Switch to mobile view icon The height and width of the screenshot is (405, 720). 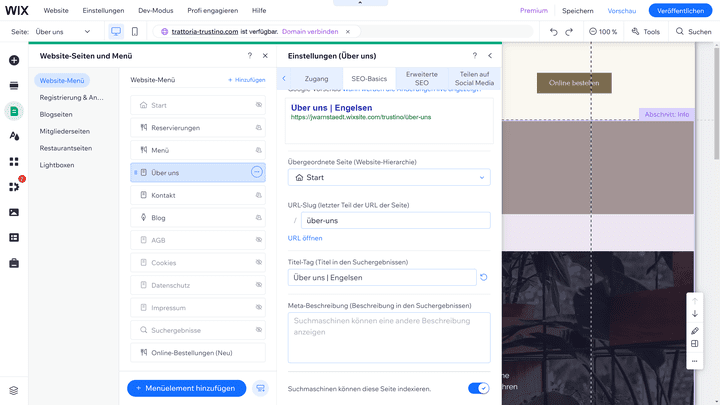tap(135, 32)
